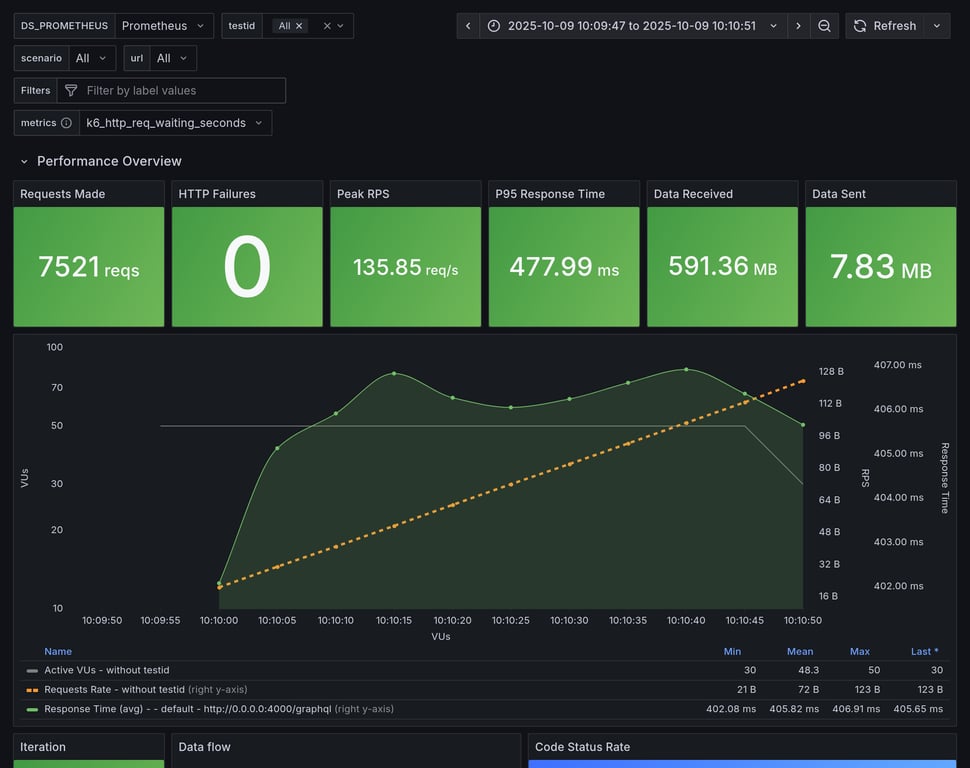This screenshot has height=768, width=970.
Task: Toggle Active VUs series in legend
Action: 107,670
